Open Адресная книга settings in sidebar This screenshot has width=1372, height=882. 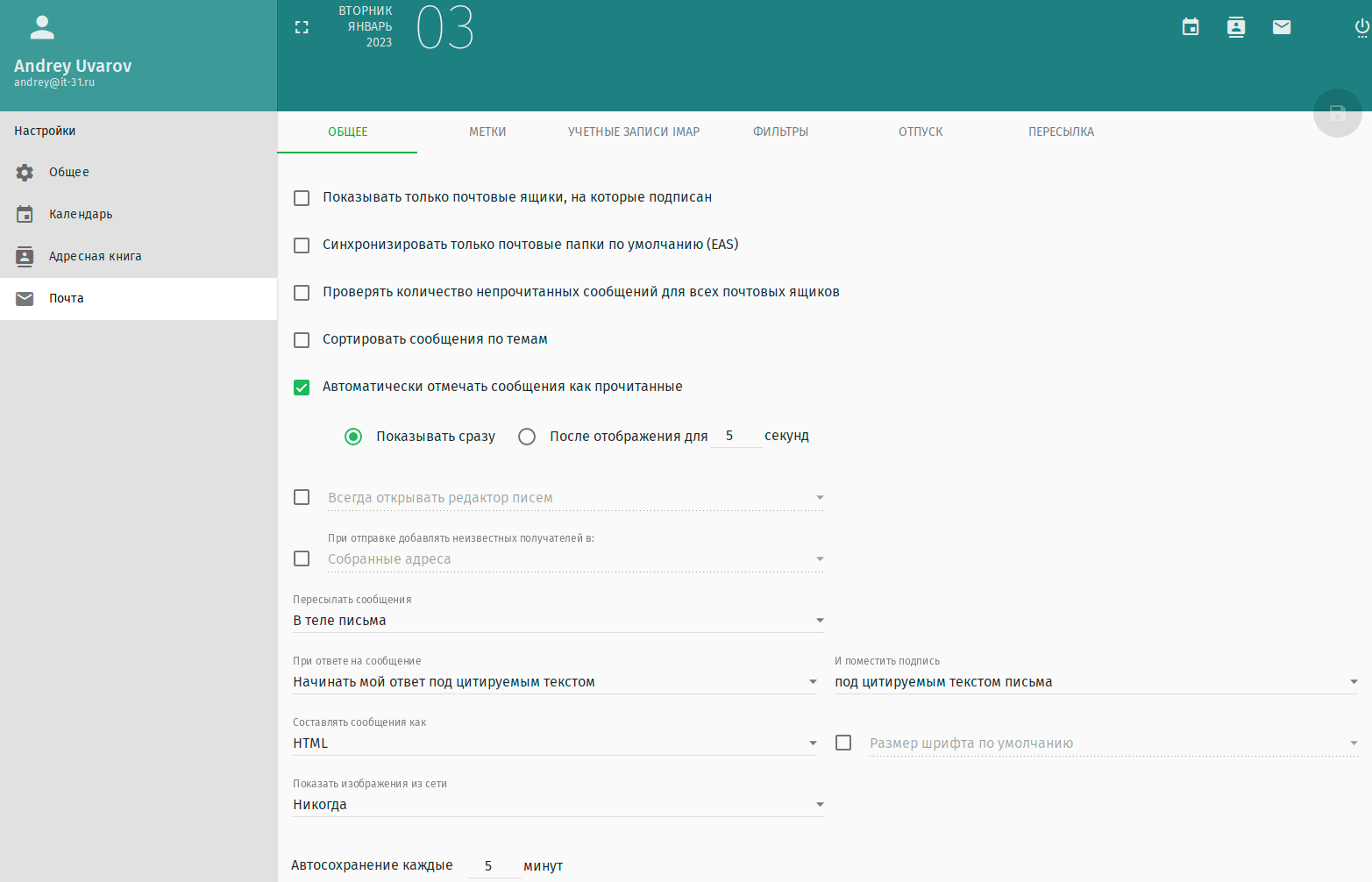[x=139, y=256]
